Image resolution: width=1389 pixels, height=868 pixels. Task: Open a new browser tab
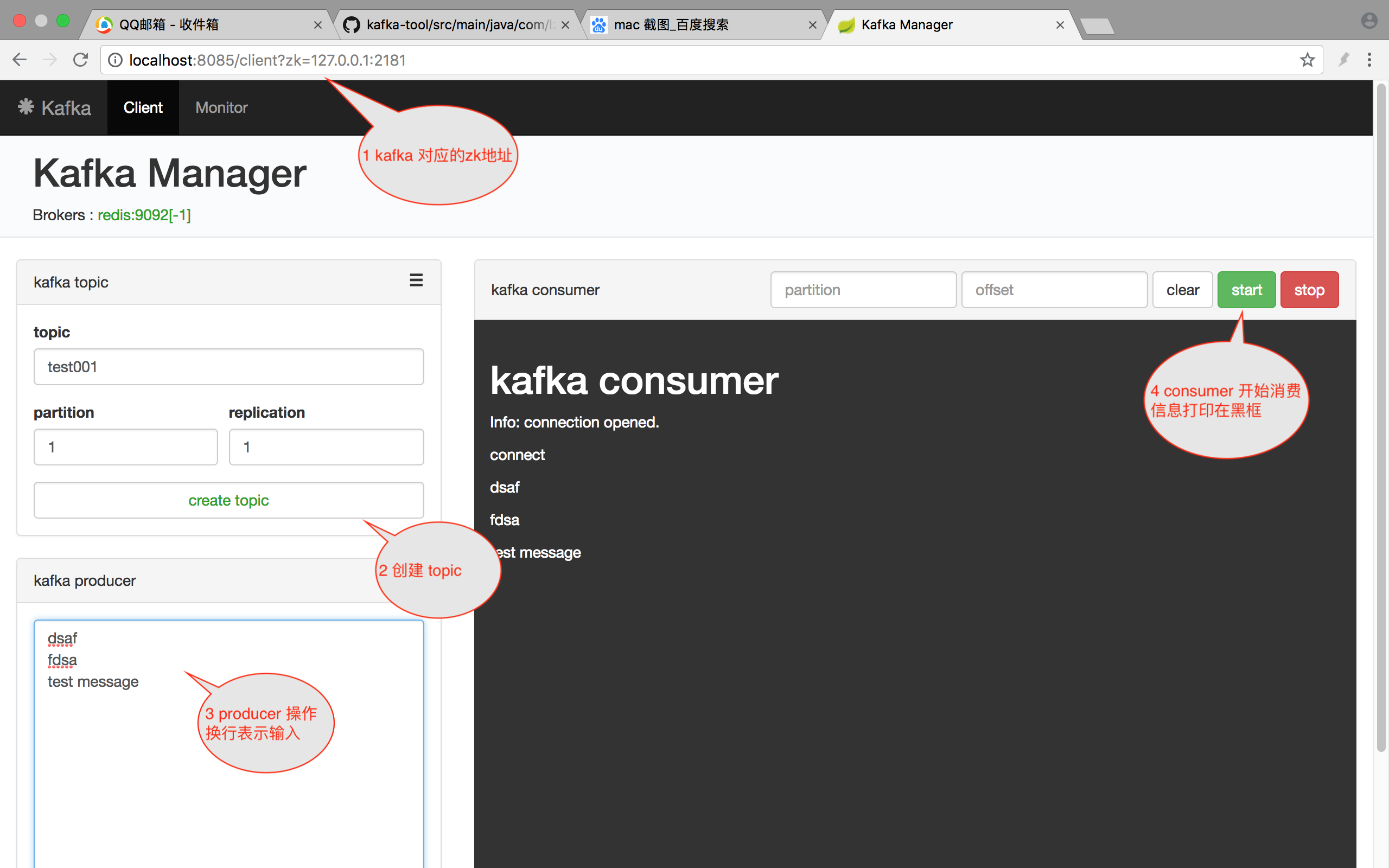click(x=1097, y=27)
